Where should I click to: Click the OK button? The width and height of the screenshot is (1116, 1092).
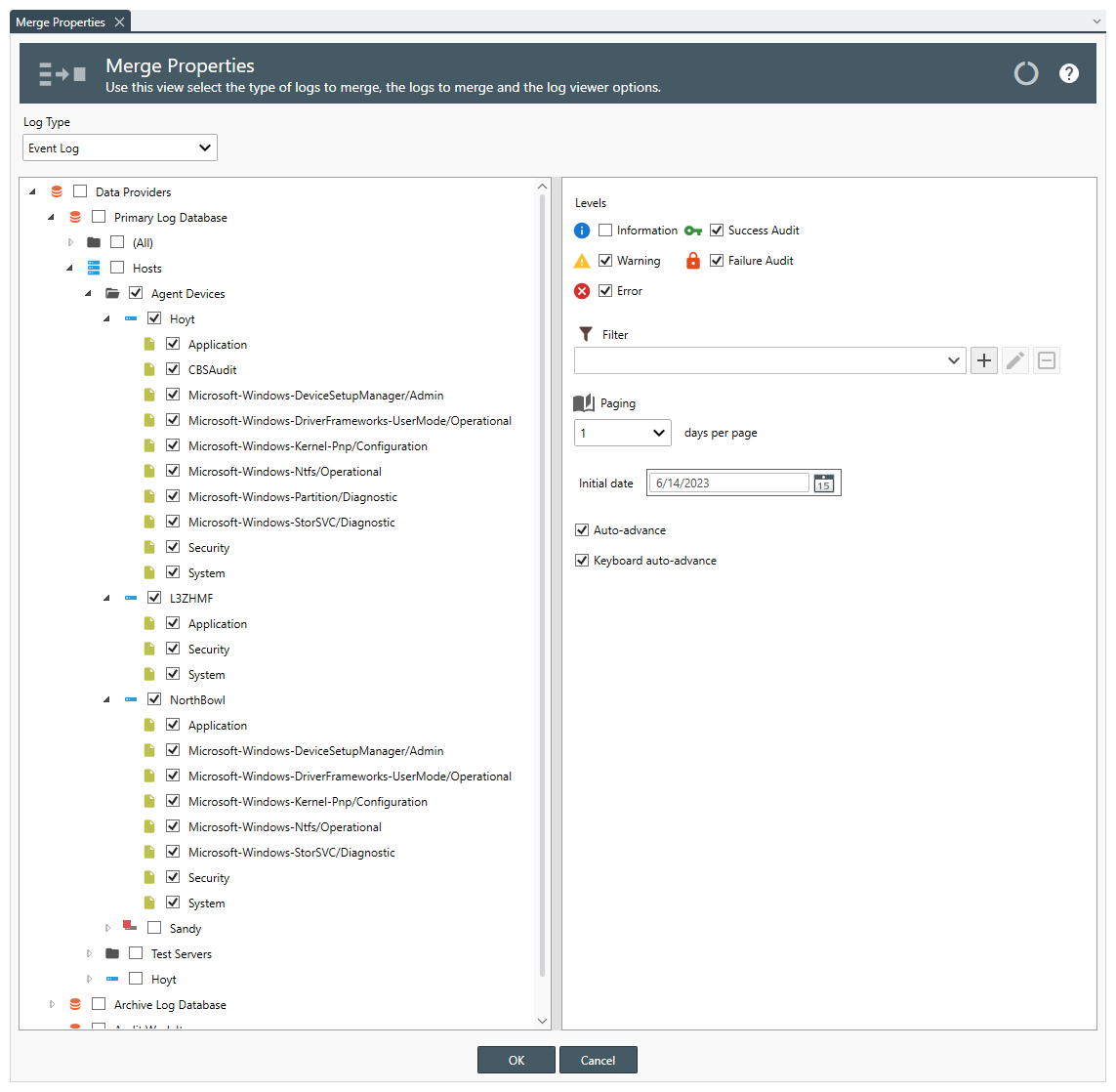pos(517,1060)
